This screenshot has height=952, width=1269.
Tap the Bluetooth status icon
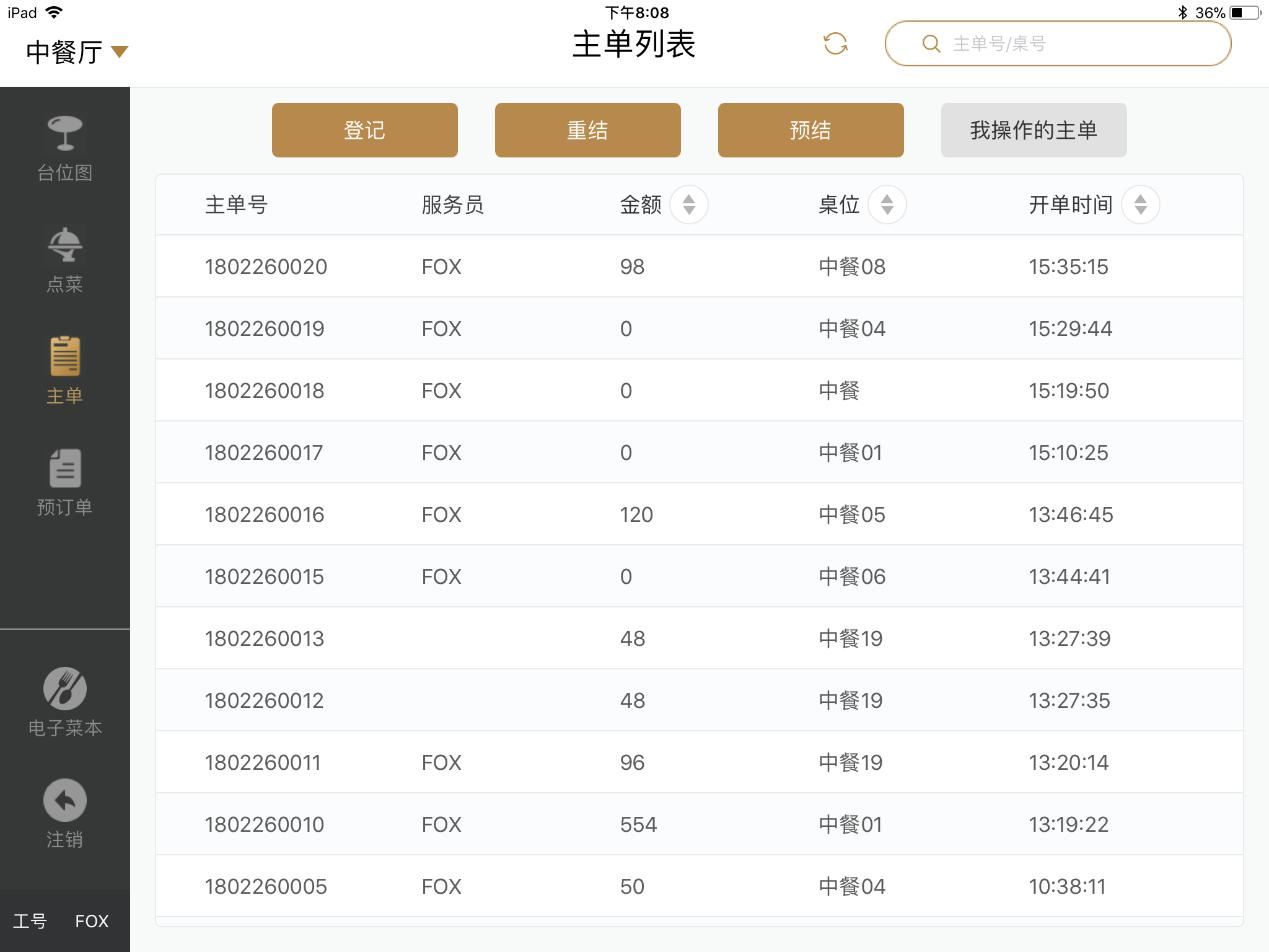(x=1182, y=13)
